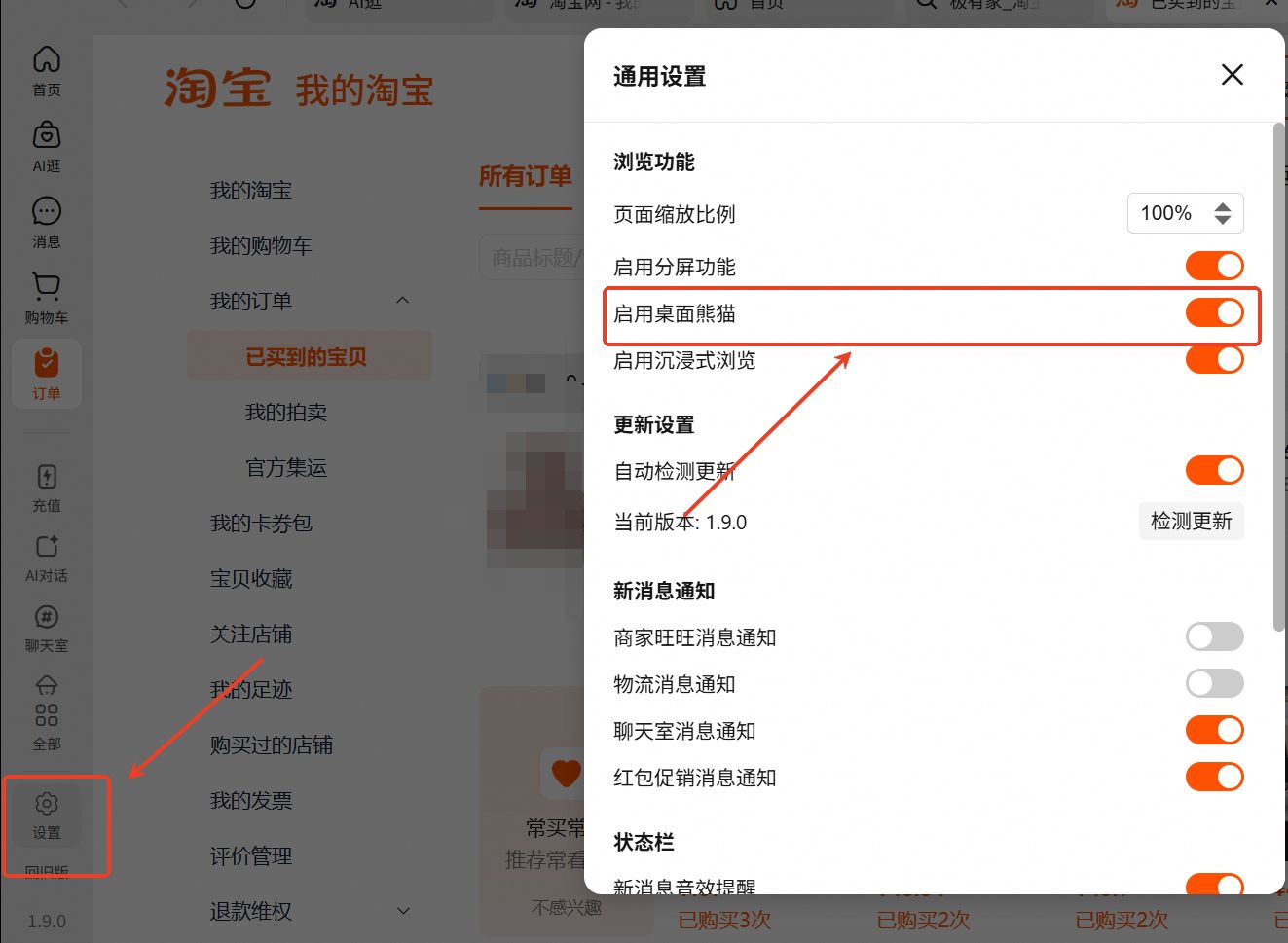This screenshot has width=1288, height=943.
Task: Click the 当前版本: 1.9.0 text
Action: click(681, 523)
